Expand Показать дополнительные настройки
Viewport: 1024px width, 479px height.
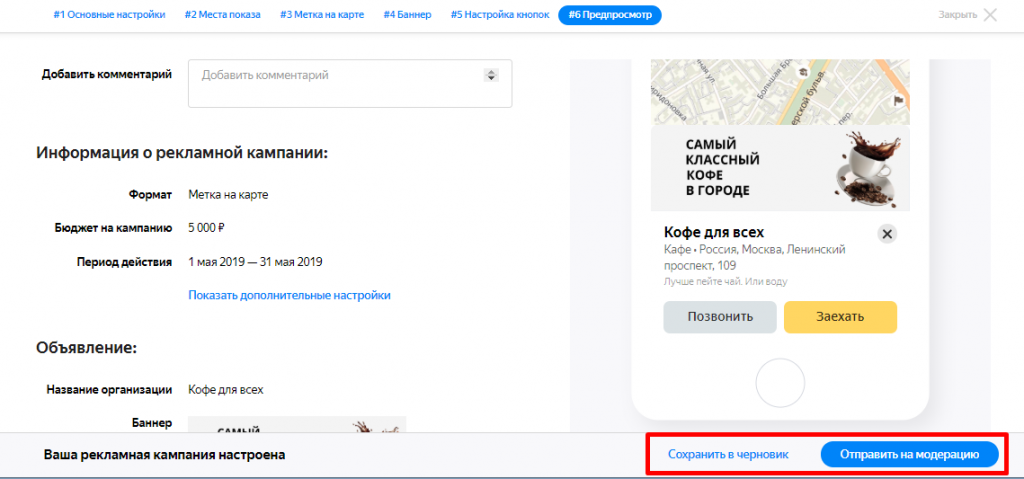[x=289, y=295]
